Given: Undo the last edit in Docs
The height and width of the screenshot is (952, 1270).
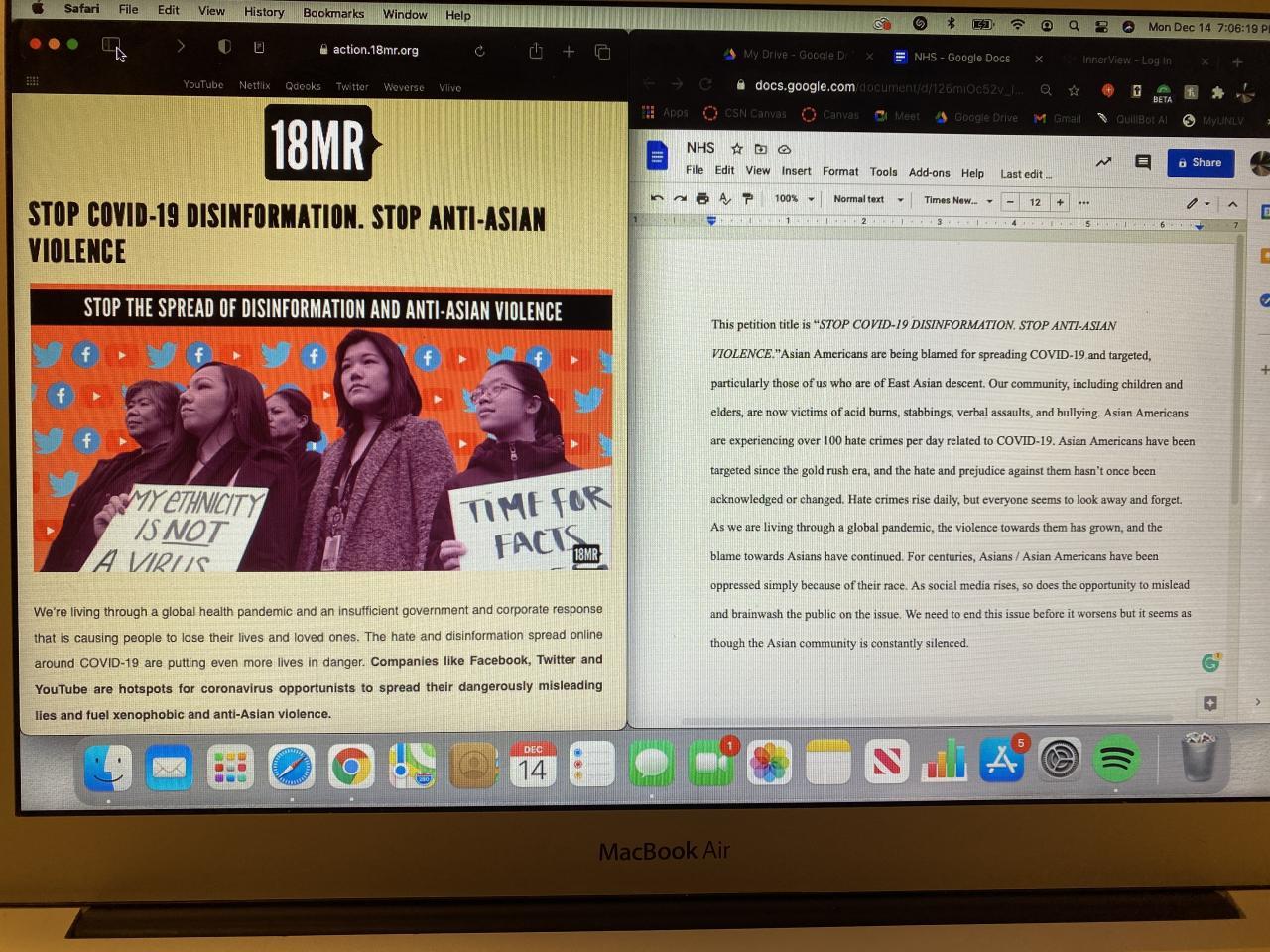Looking at the screenshot, I should tap(657, 198).
